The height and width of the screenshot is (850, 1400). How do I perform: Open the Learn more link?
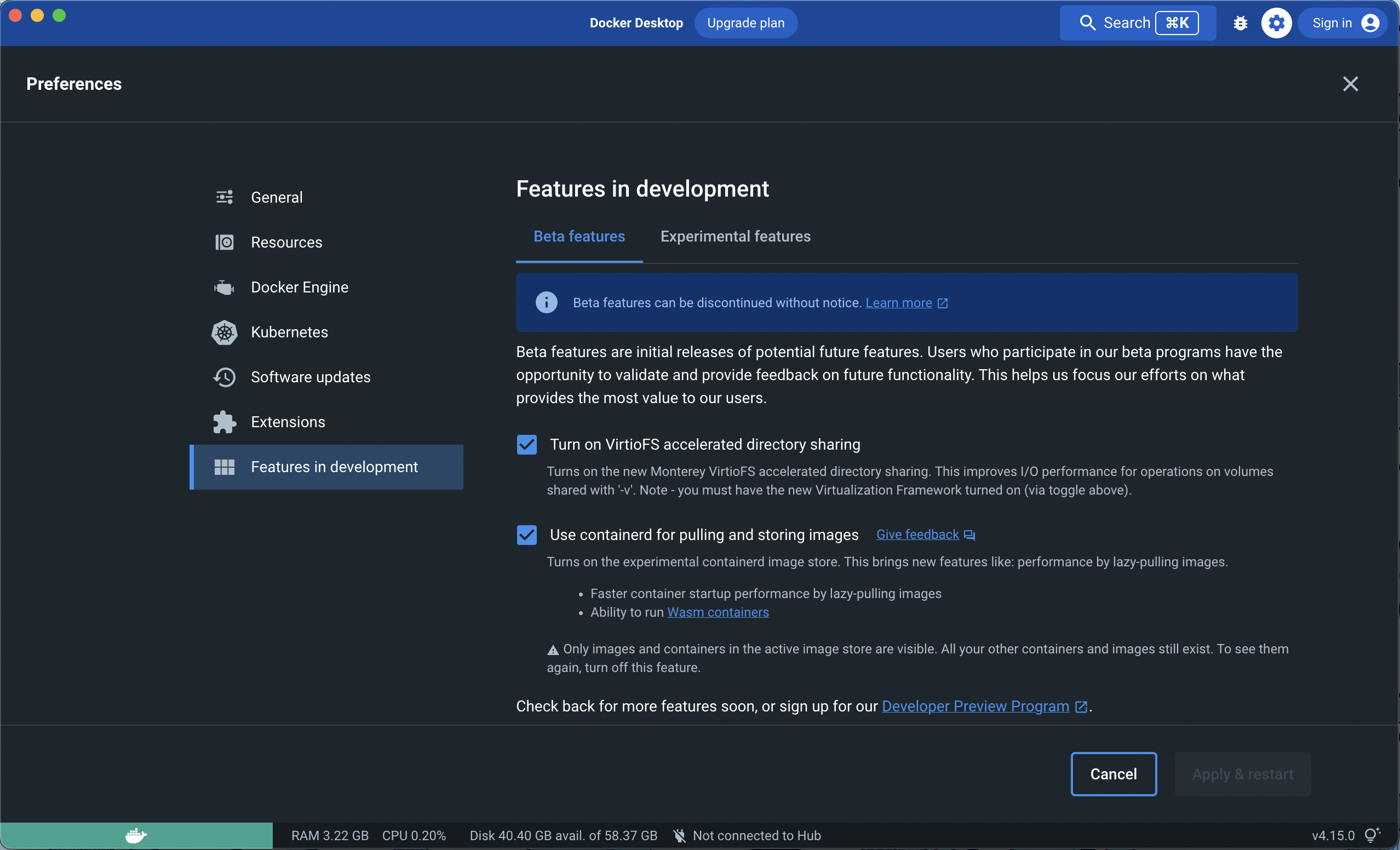[898, 303]
